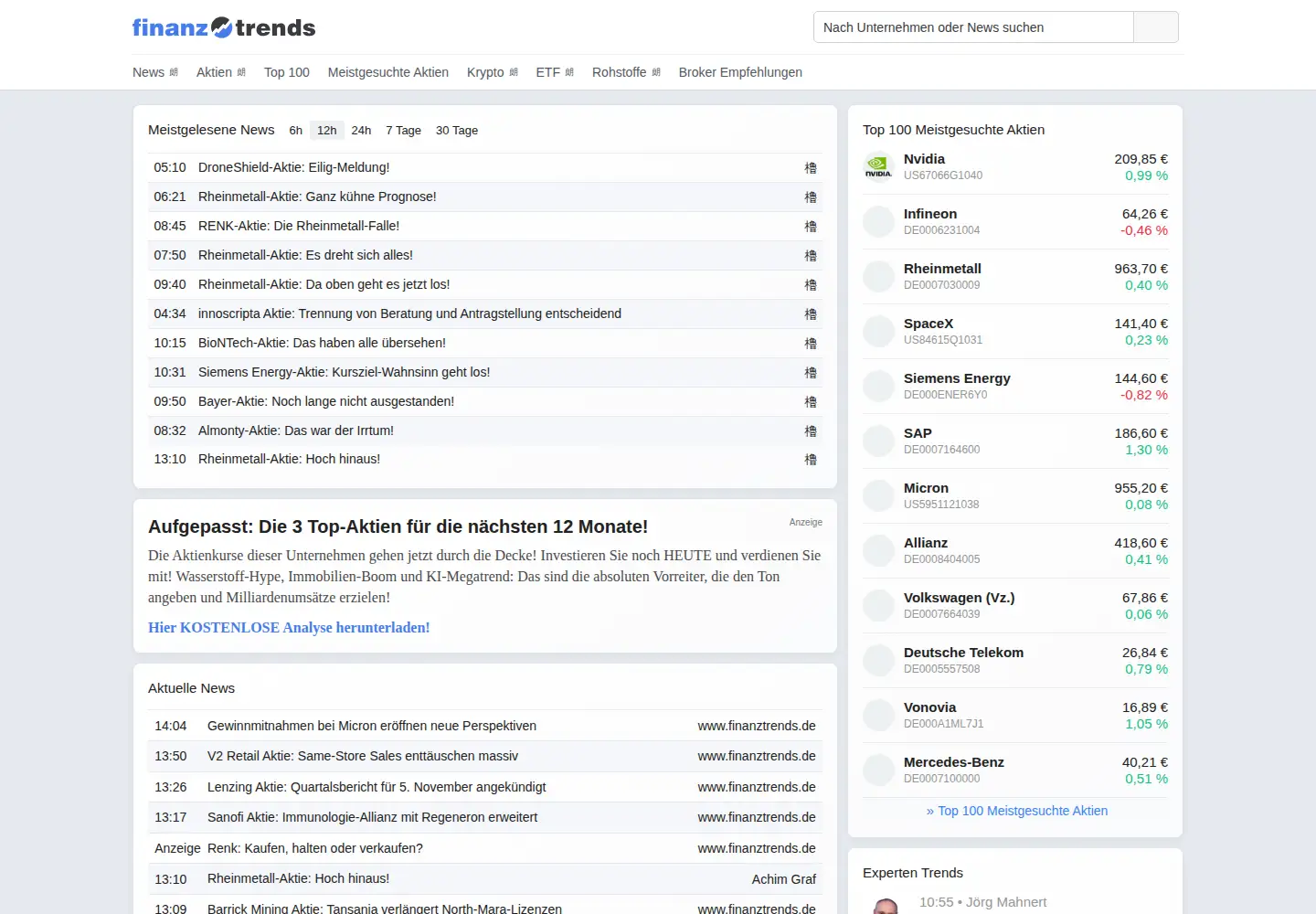The width and height of the screenshot is (1316, 914).
Task: Select the 24h time filter tab
Action: pyautogui.click(x=361, y=130)
